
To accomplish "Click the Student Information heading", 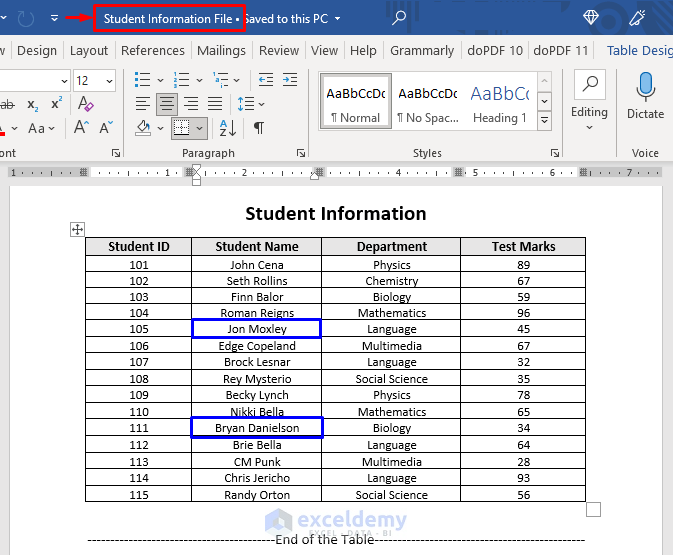I will tap(336, 213).
